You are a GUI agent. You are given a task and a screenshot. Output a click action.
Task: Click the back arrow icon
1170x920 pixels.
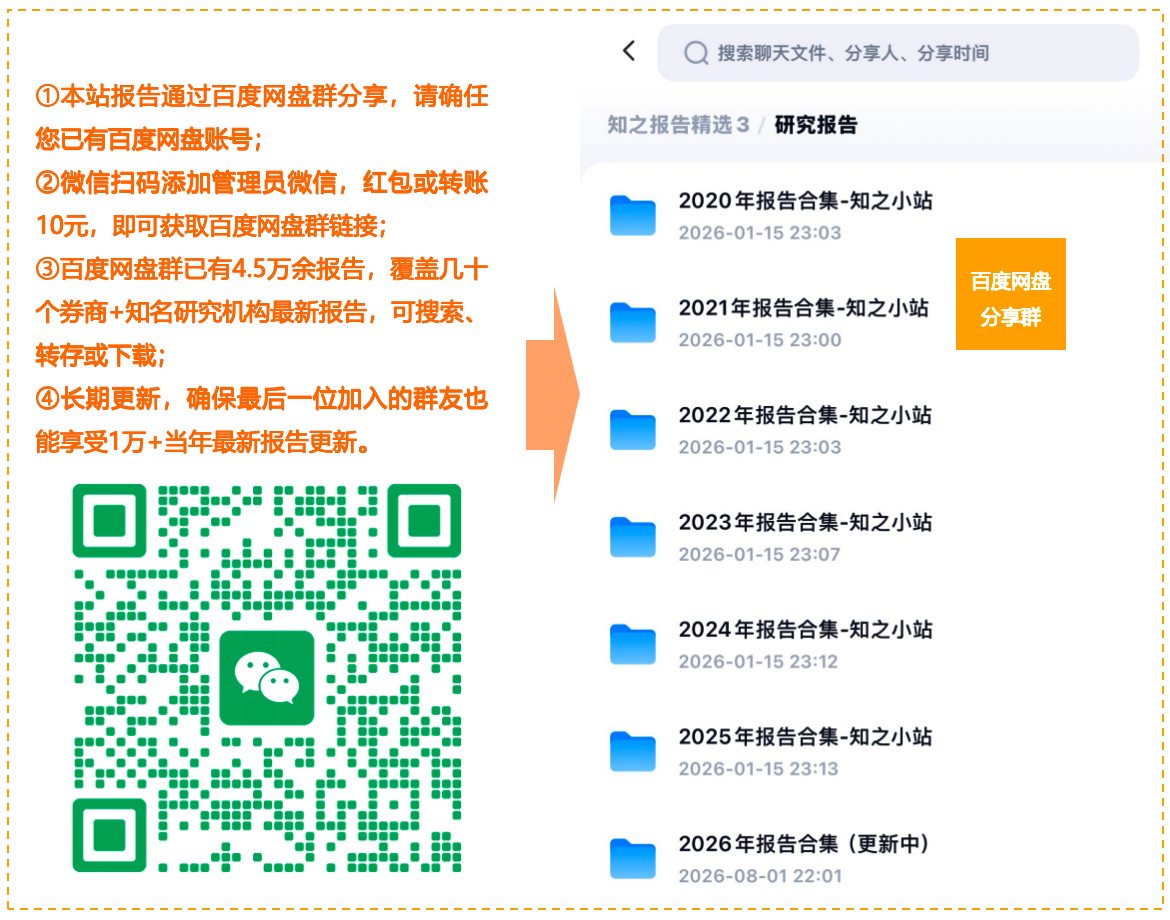(x=629, y=51)
